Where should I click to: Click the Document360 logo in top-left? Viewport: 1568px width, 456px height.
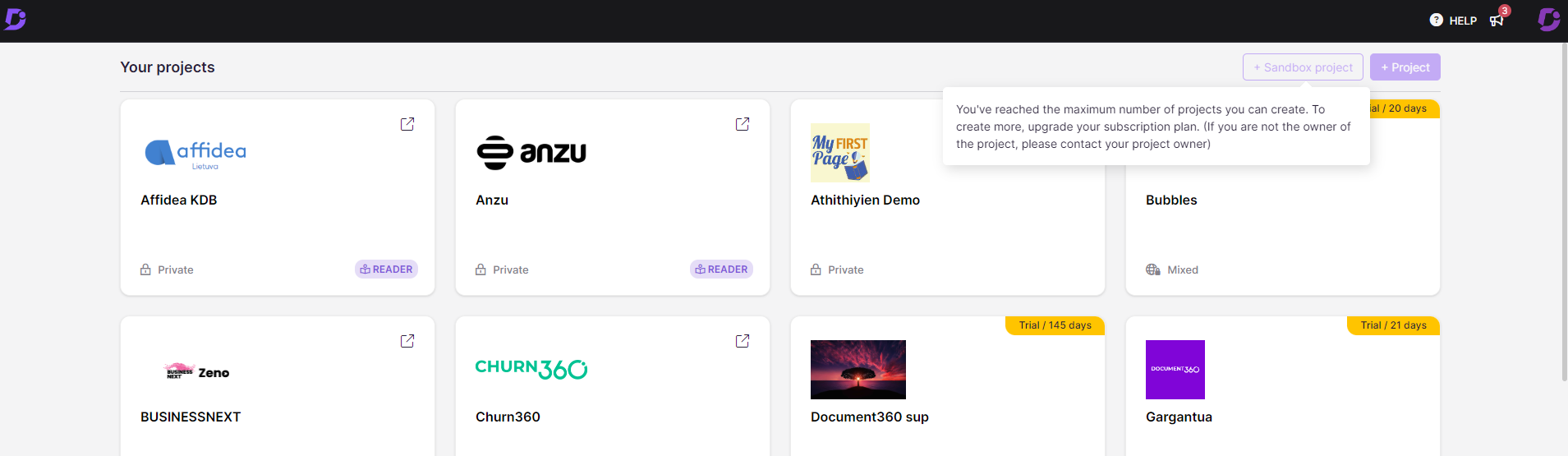pyautogui.click(x=16, y=19)
